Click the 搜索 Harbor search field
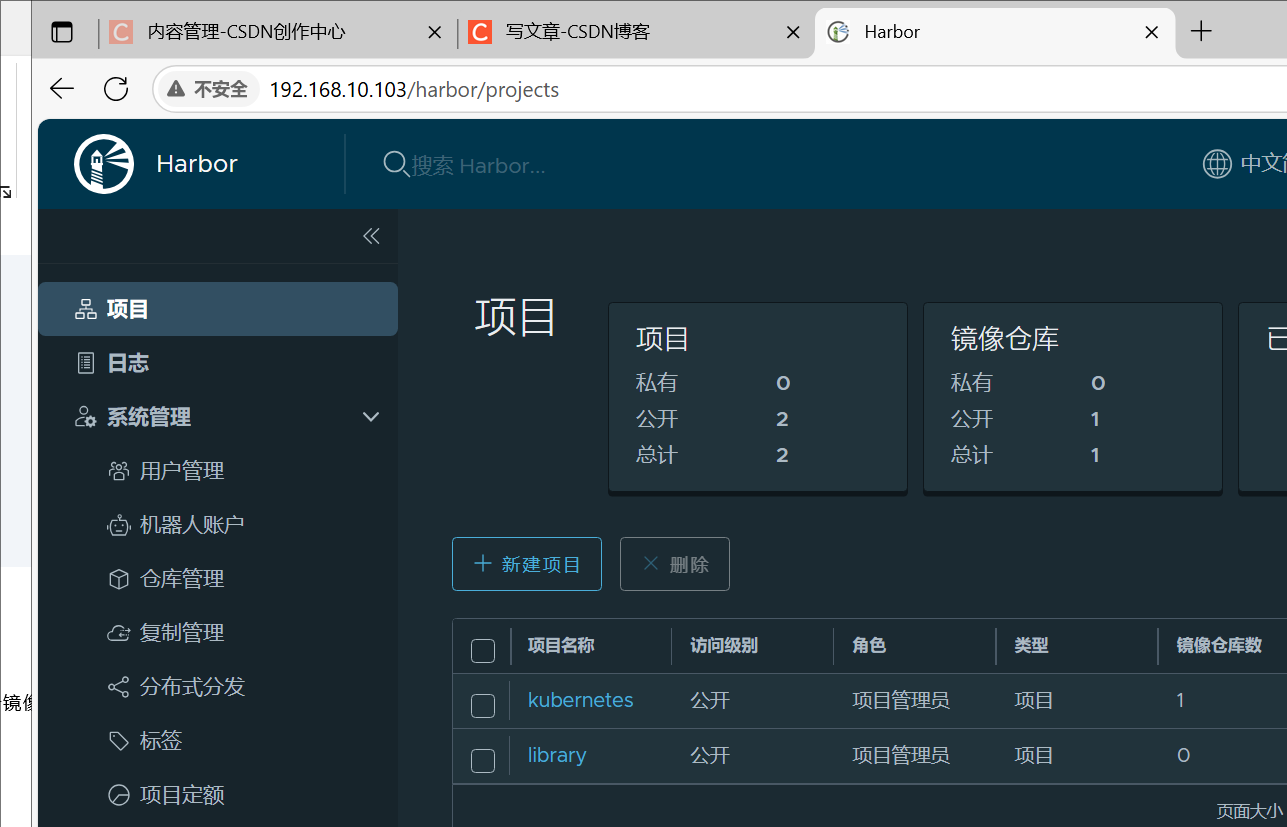 point(479,165)
